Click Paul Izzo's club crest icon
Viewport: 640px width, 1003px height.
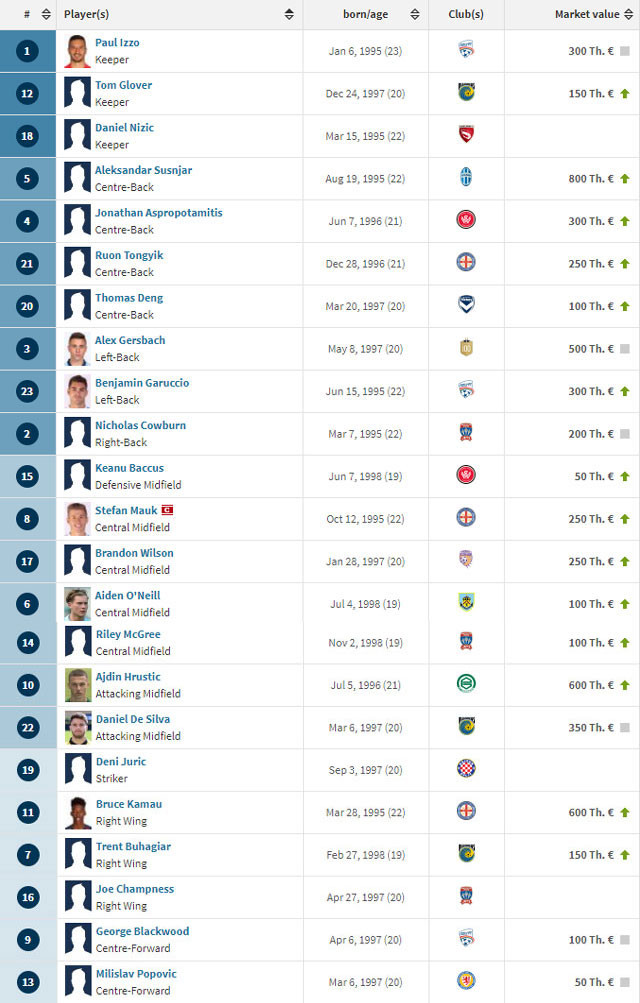(466, 50)
